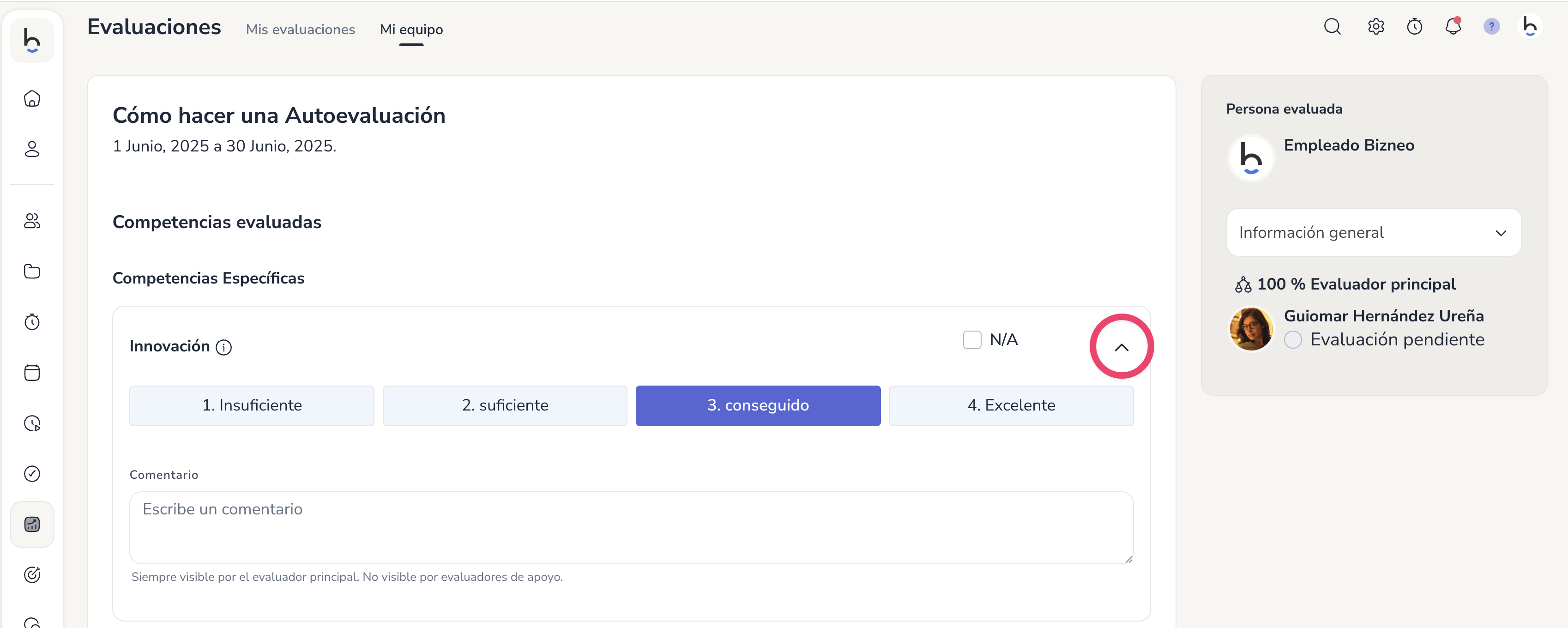Click the Empleado Bizneo avatar

(1251, 157)
